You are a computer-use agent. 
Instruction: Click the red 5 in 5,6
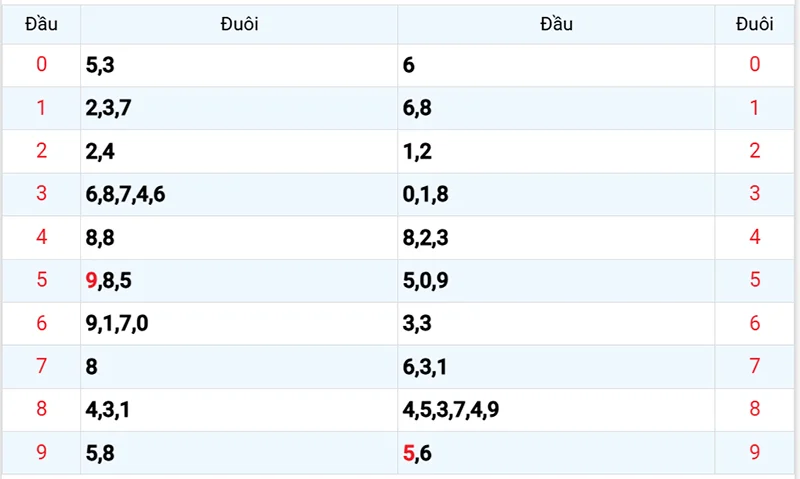tap(408, 453)
